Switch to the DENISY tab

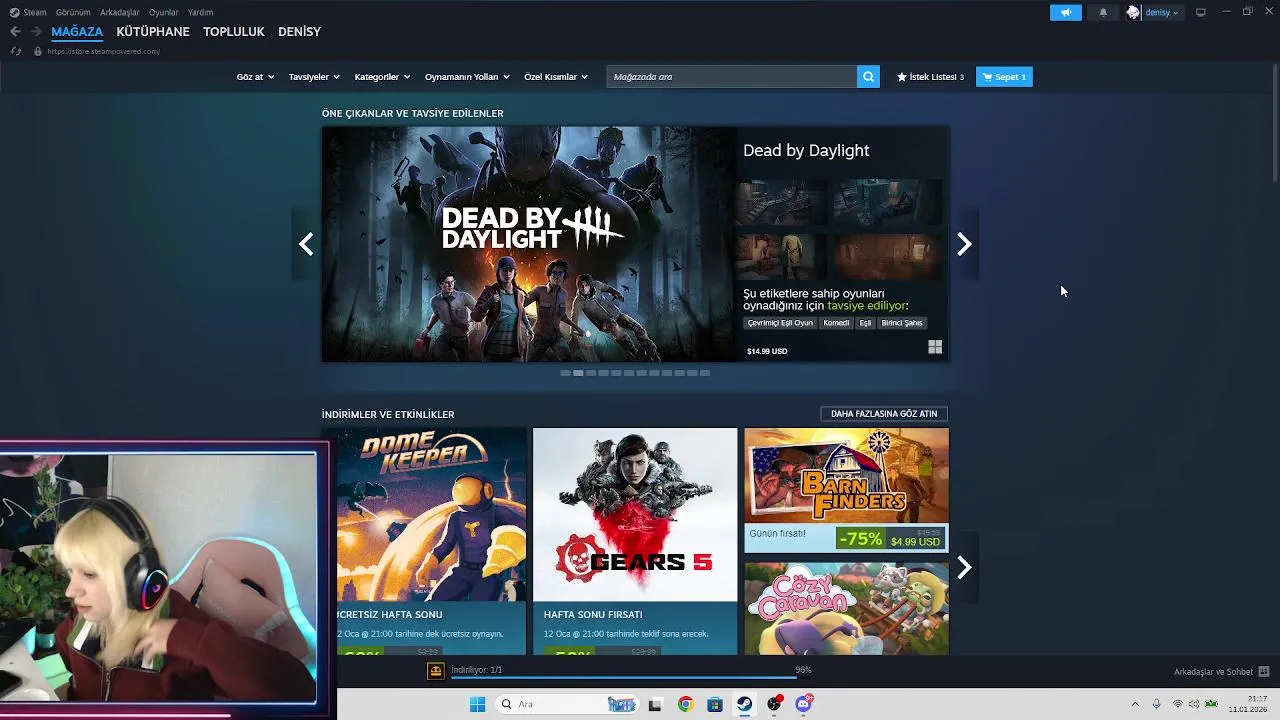coord(299,32)
